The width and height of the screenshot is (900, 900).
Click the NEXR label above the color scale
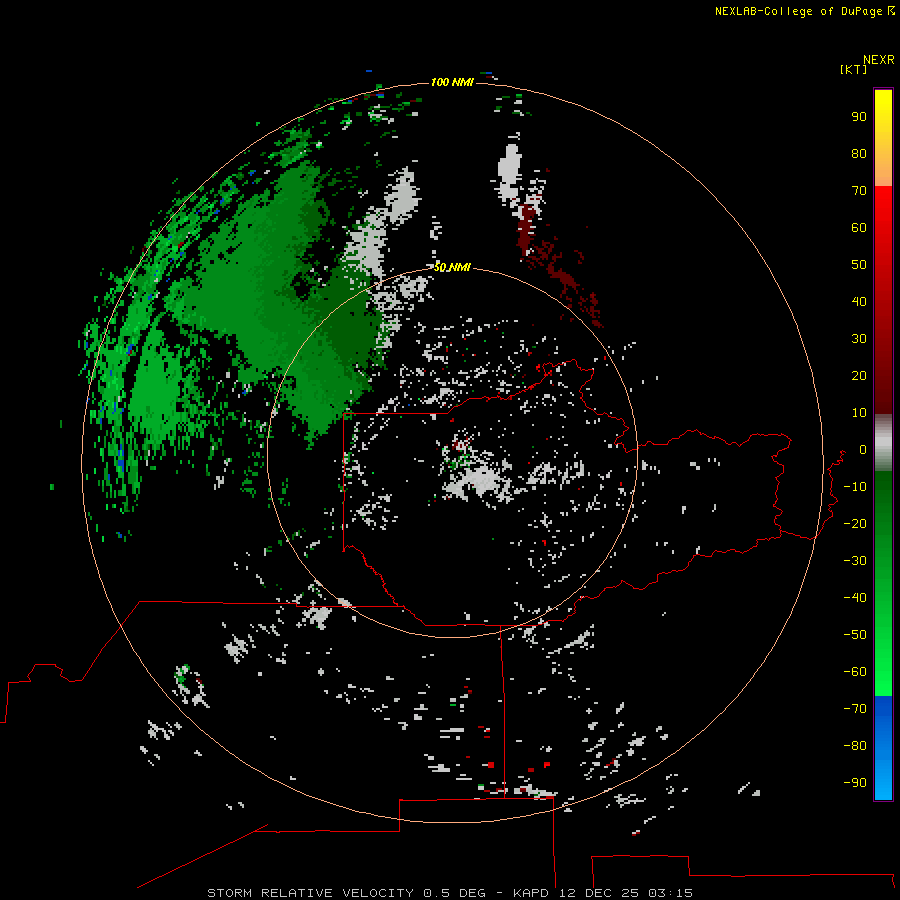coord(879,60)
